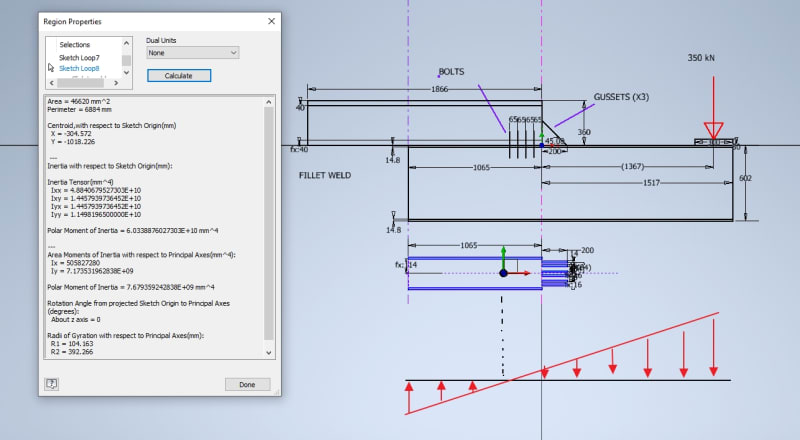Image resolution: width=800 pixels, height=440 pixels.
Task: Click the R2 = 392.266 value
Action: tap(72, 352)
